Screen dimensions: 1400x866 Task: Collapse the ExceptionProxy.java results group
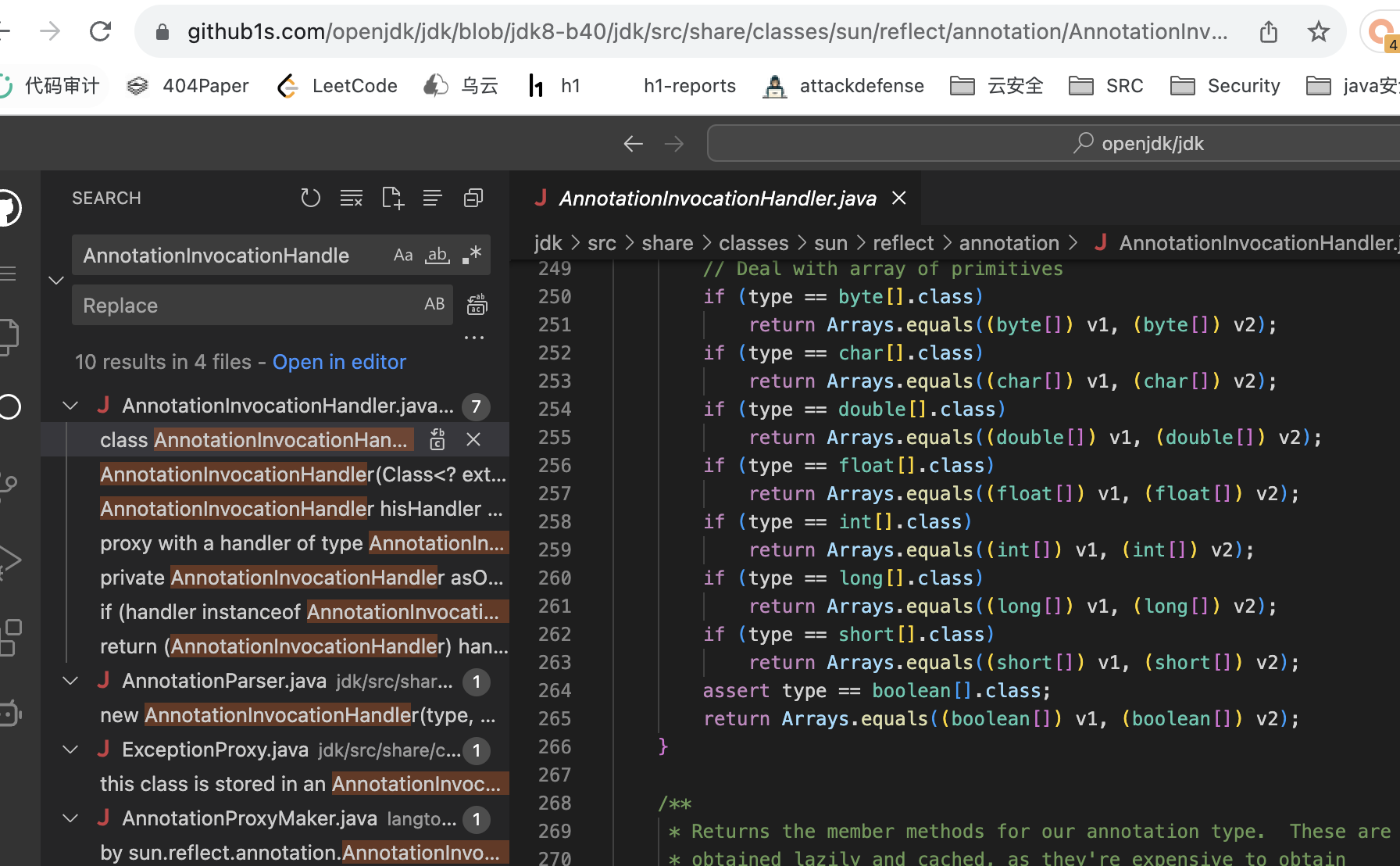point(70,750)
